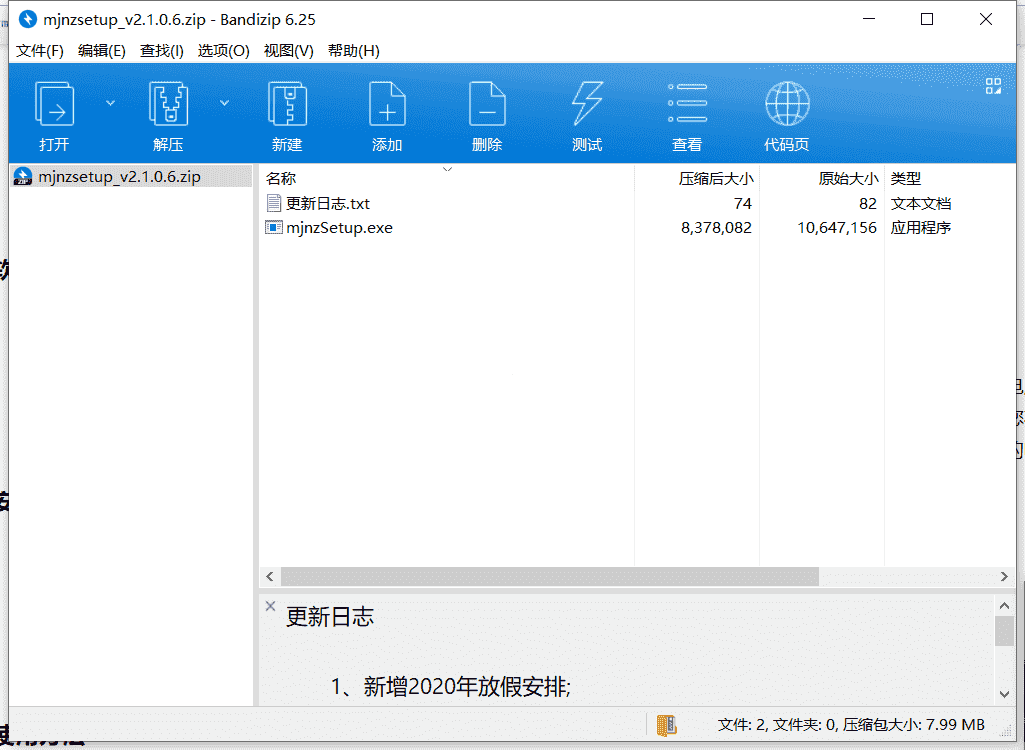1025x750 pixels.
Task: Open the 选项(O) menu
Action: 224,51
